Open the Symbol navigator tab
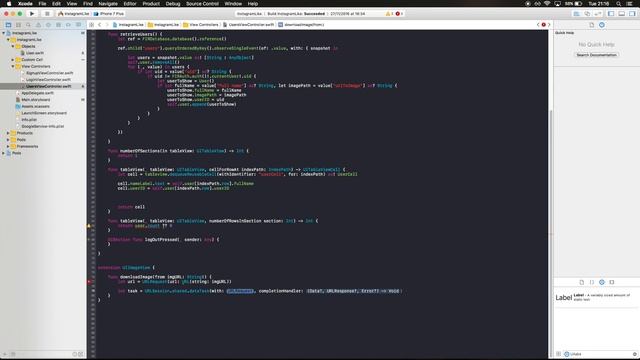The height and width of the screenshot is (360, 640). click(18, 25)
